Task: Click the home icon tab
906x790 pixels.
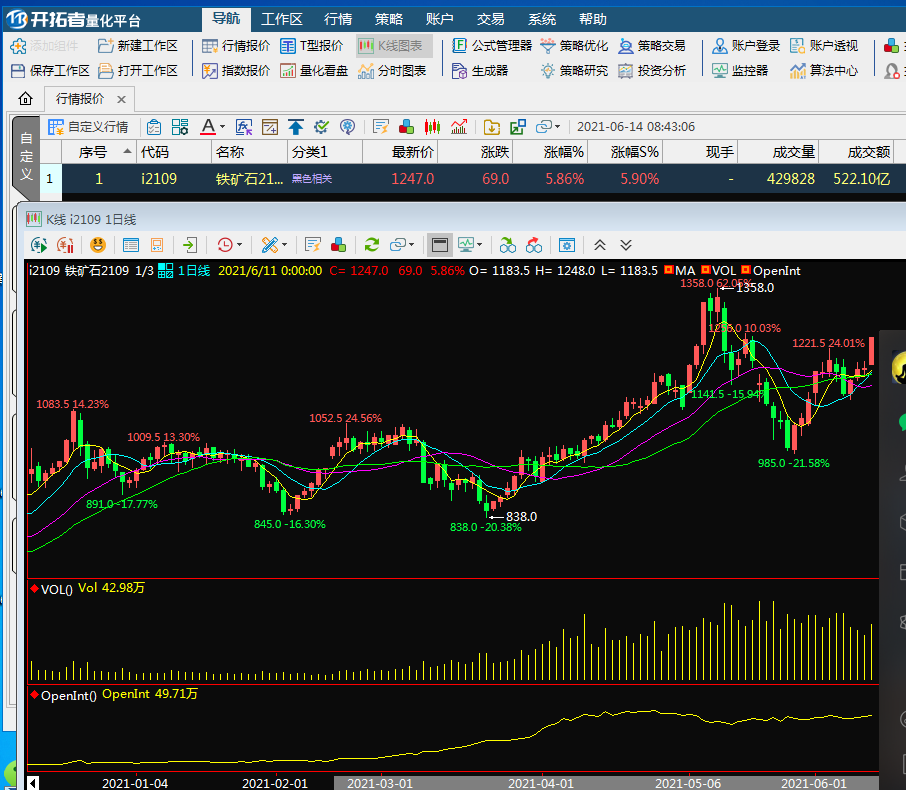Action: pyautogui.click(x=25, y=99)
